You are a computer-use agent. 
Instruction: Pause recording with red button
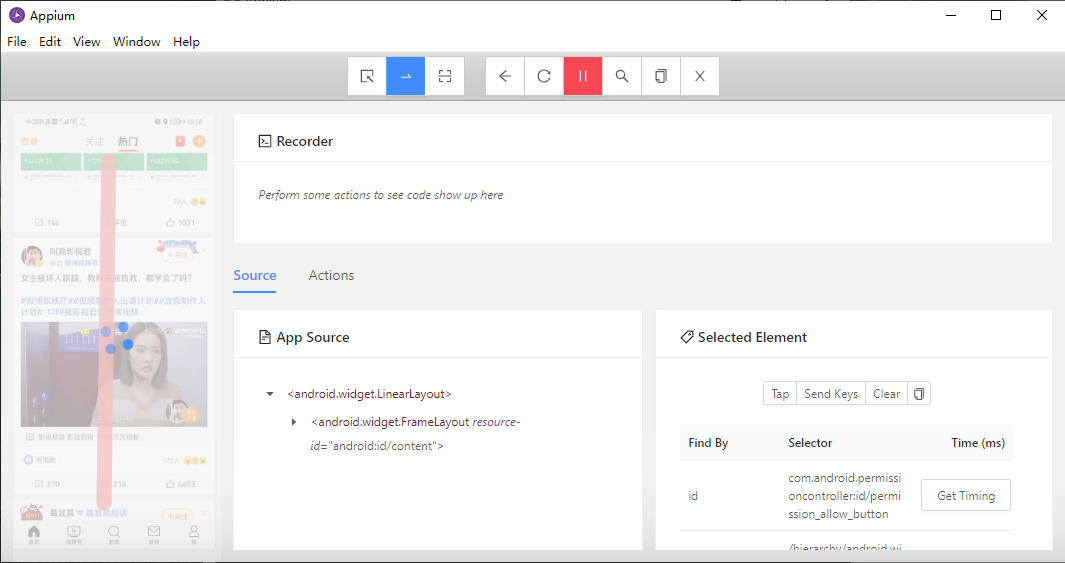click(583, 76)
